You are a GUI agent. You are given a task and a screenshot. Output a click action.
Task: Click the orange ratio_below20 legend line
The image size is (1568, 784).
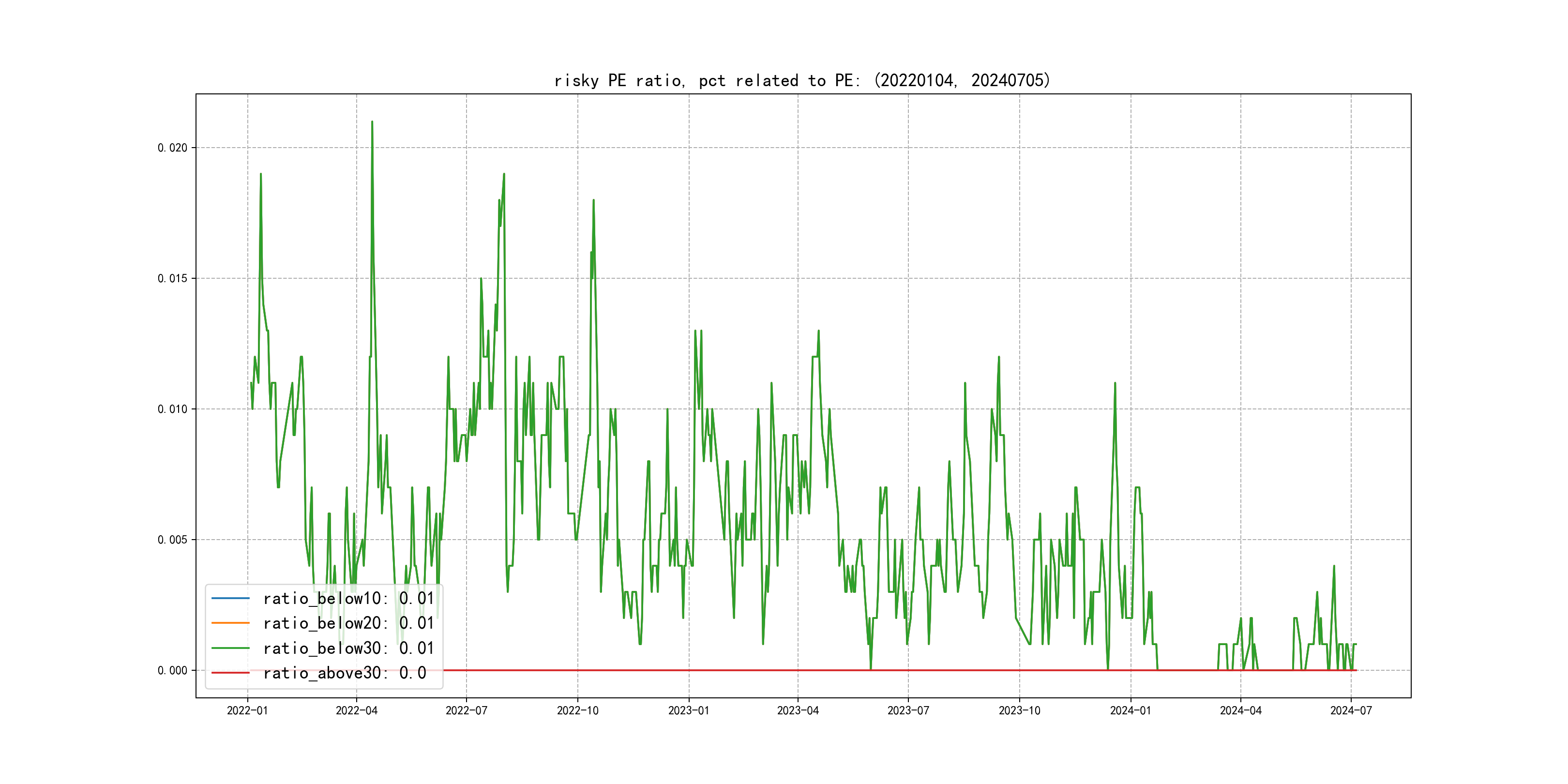[x=230, y=623]
